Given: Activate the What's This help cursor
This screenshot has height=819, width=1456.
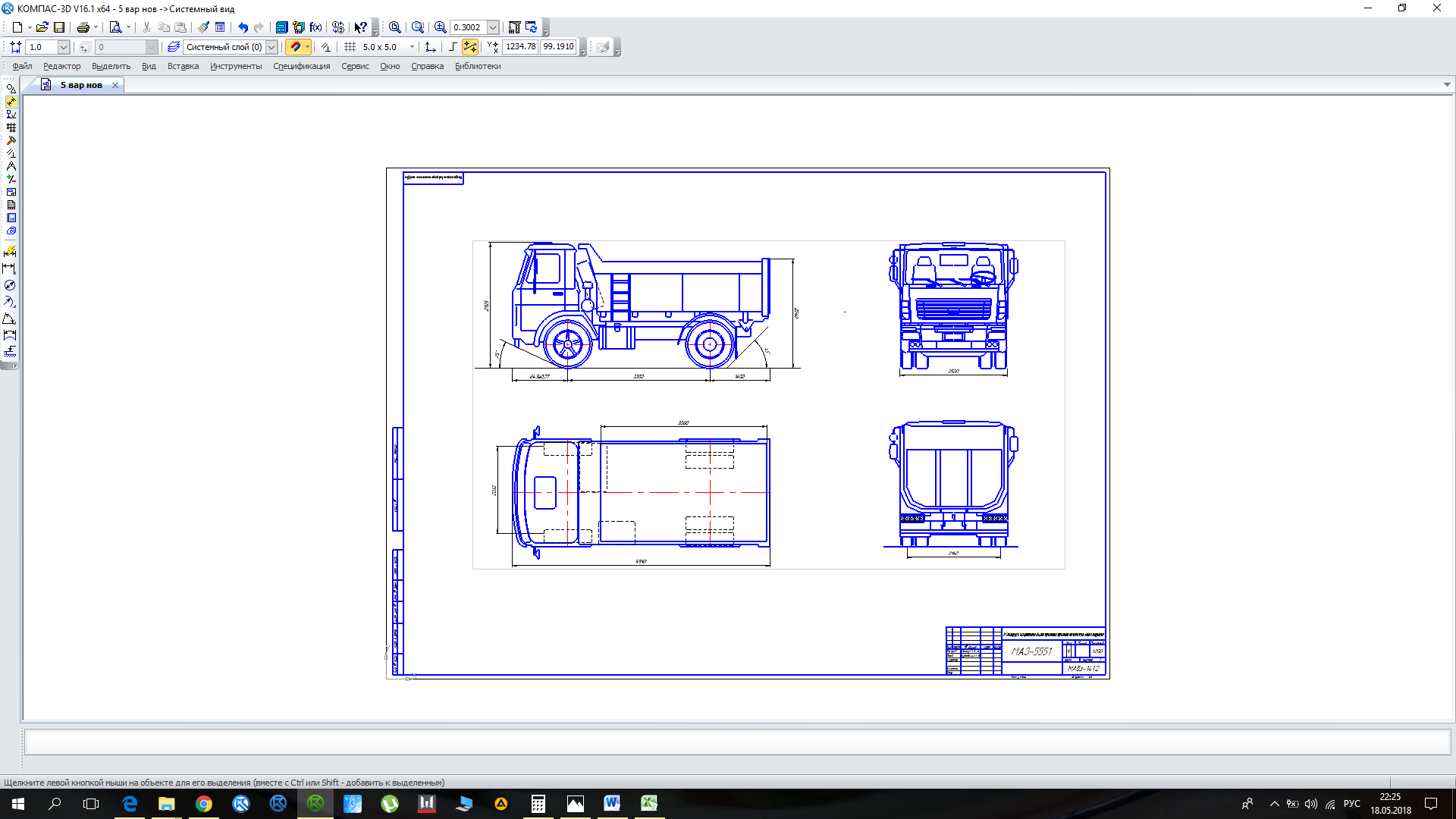Looking at the screenshot, I should pyautogui.click(x=361, y=27).
